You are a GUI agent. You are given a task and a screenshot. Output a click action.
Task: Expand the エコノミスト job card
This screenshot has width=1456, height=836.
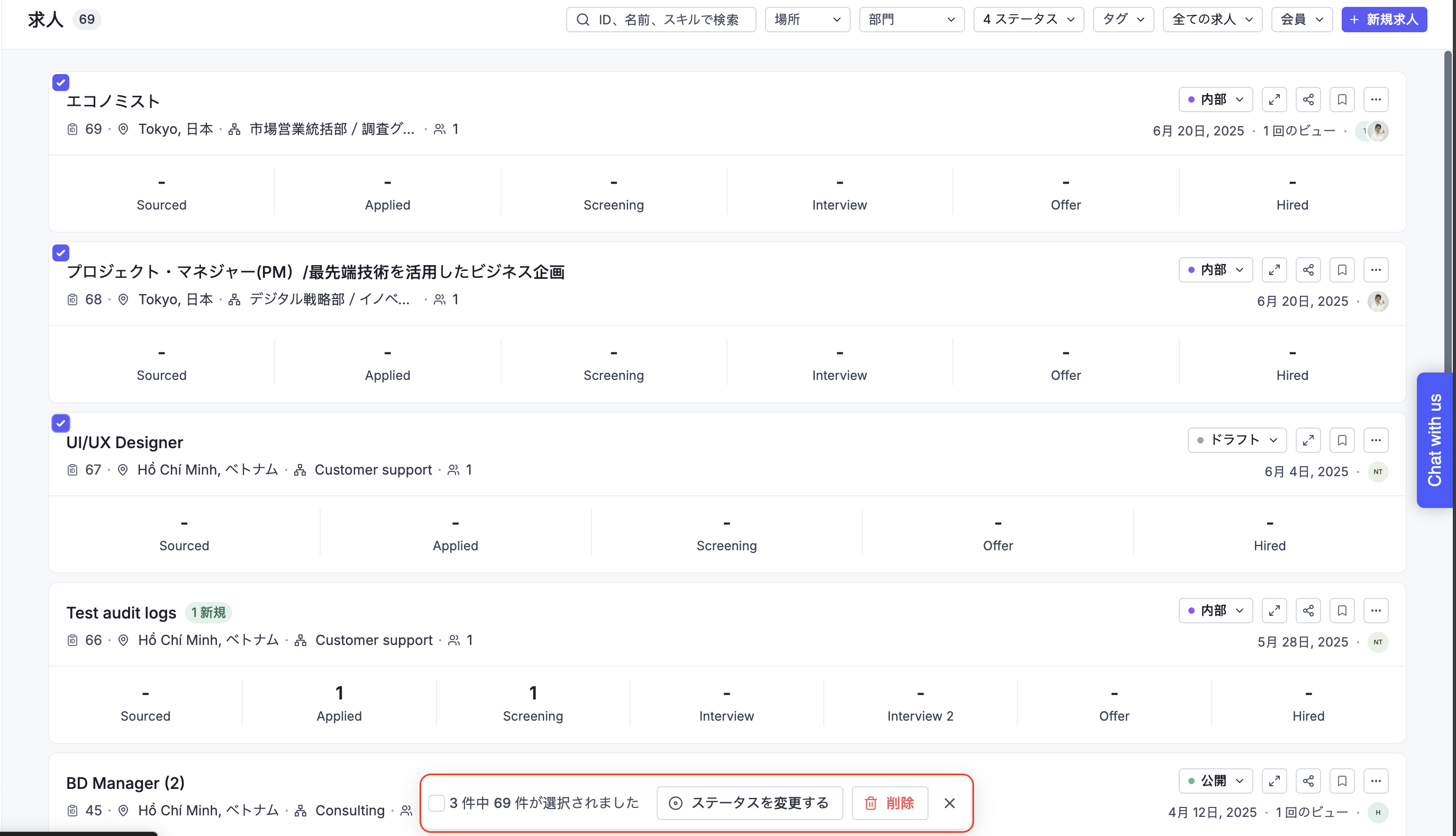[x=1274, y=99]
